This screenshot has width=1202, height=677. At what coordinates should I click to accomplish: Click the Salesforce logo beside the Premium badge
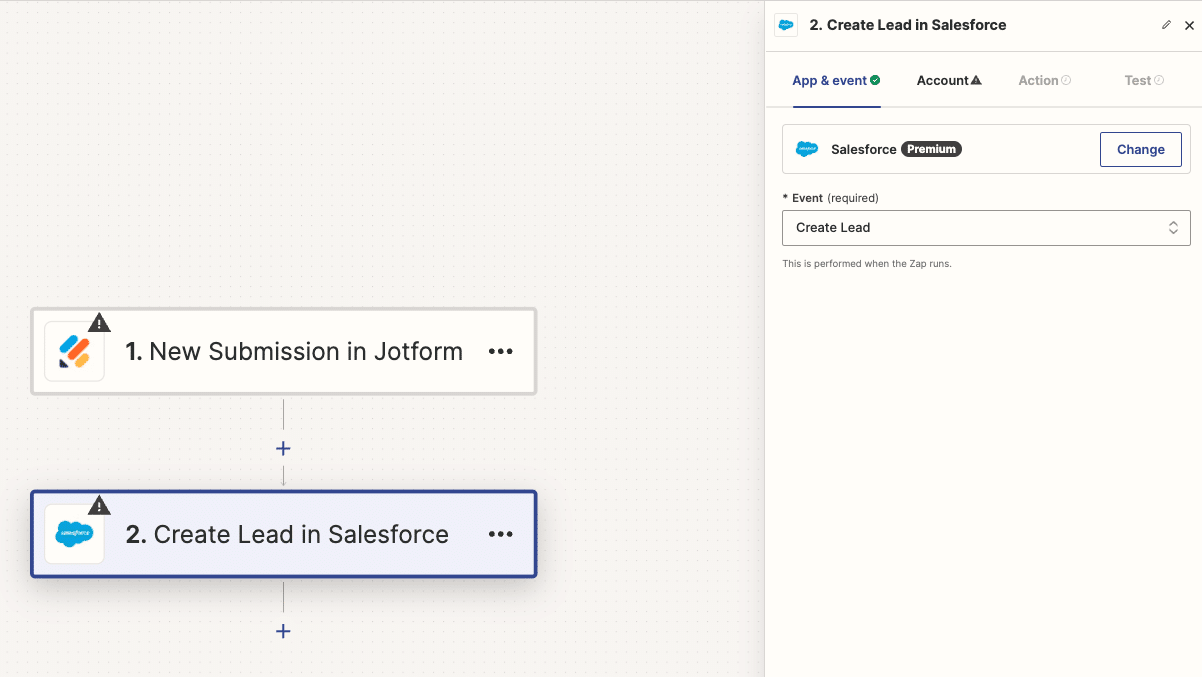click(807, 149)
